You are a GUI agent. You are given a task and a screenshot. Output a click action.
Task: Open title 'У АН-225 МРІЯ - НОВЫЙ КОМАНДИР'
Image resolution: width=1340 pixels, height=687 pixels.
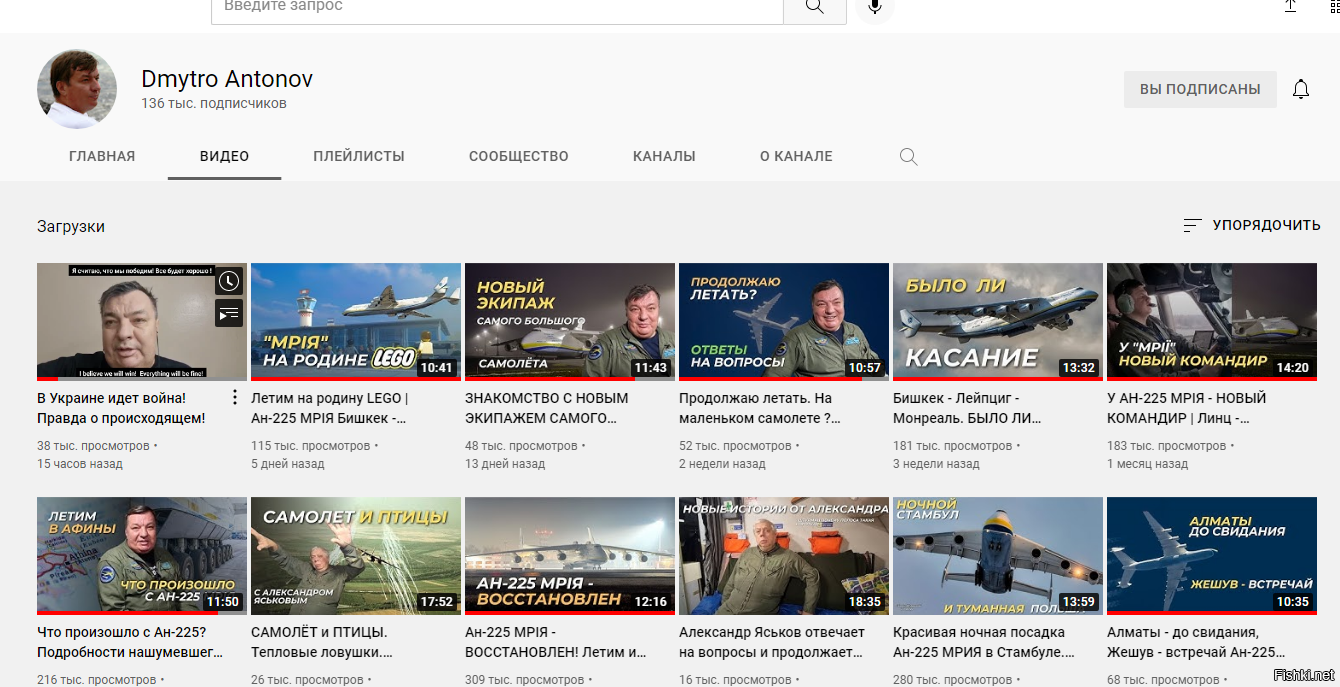click(1187, 408)
